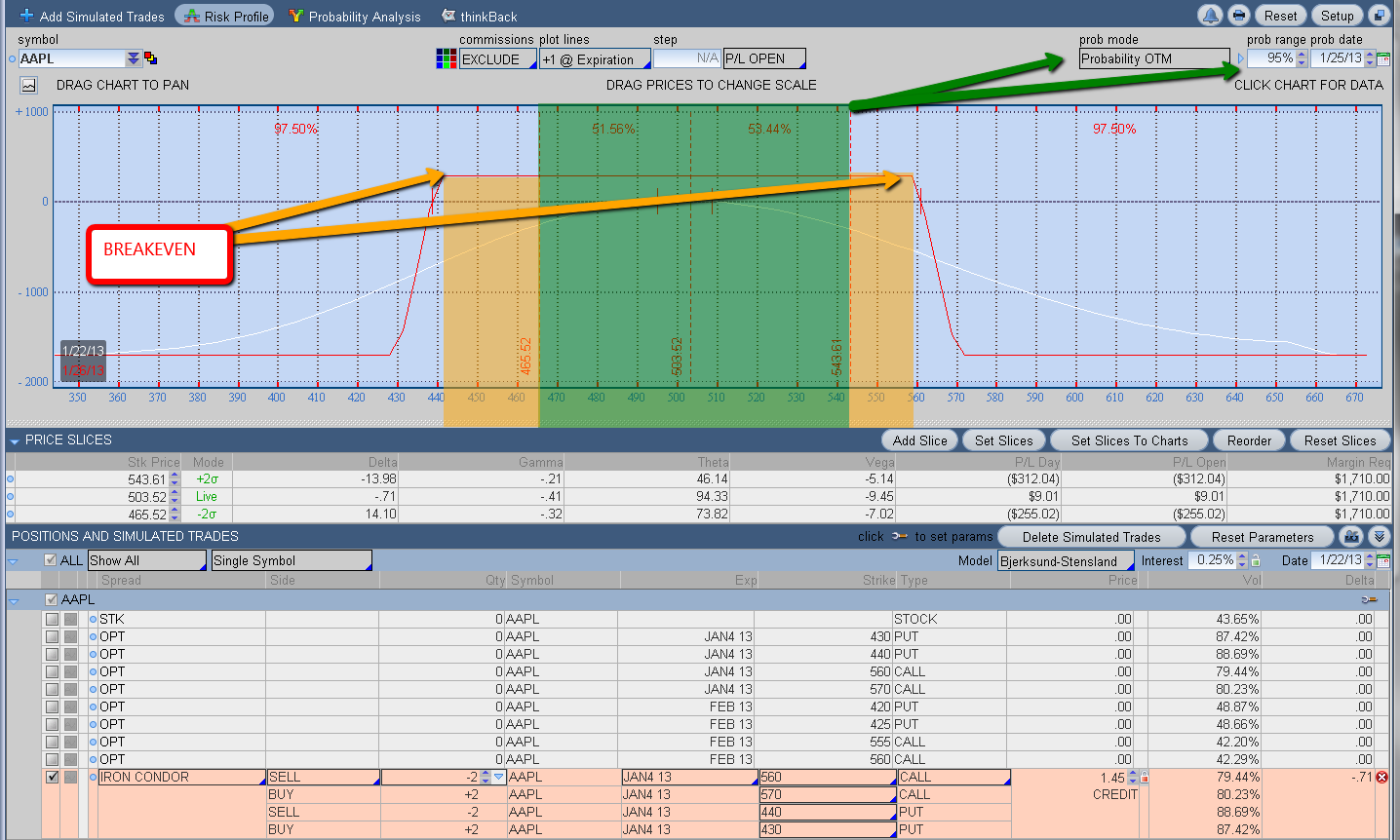
Task: Click the commissions color grid swatch
Action: [446, 59]
